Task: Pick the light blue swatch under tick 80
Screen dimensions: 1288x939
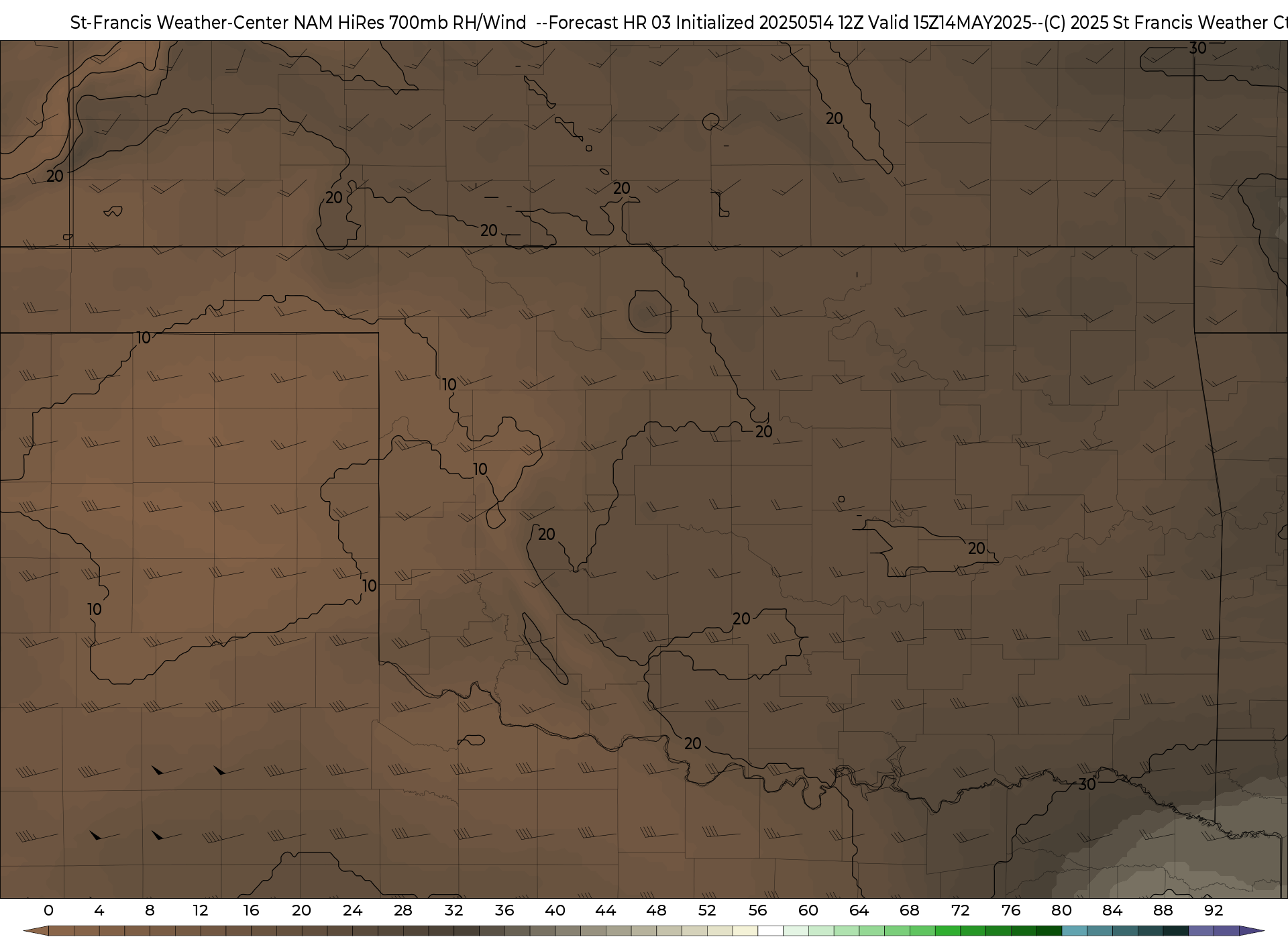Action: (x=1075, y=931)
